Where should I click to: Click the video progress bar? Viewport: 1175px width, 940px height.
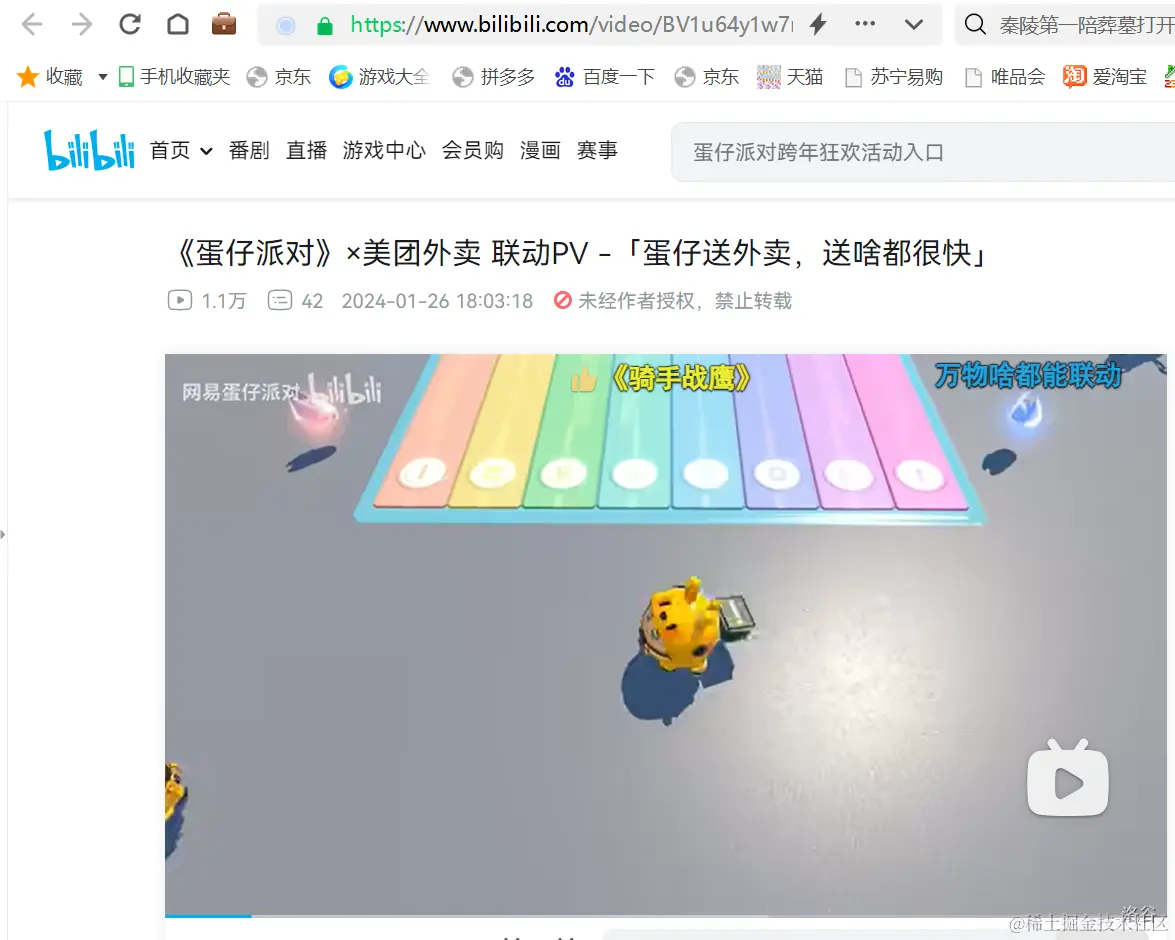click(665, 915)
